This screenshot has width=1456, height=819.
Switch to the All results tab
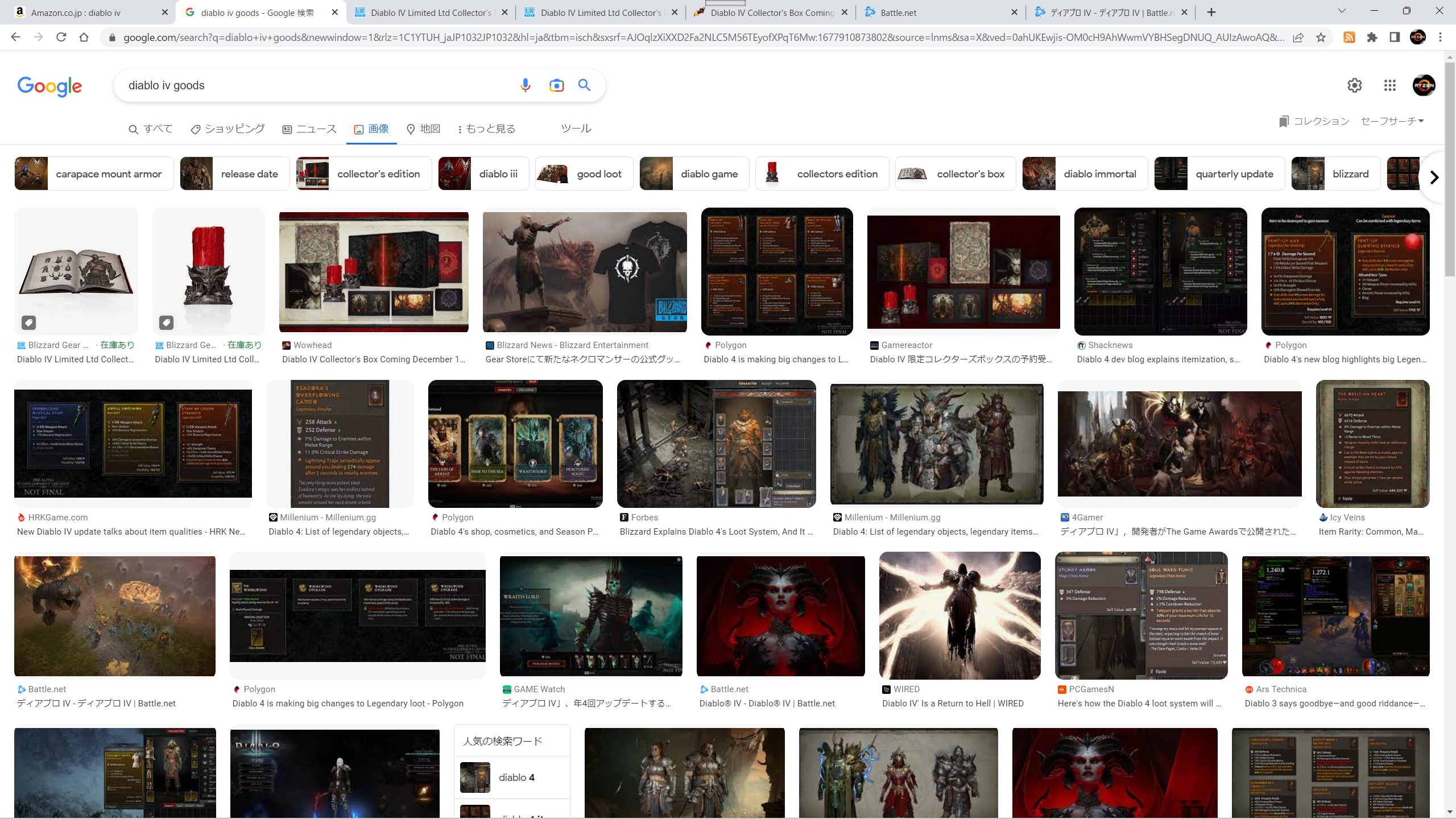[151, 129]
